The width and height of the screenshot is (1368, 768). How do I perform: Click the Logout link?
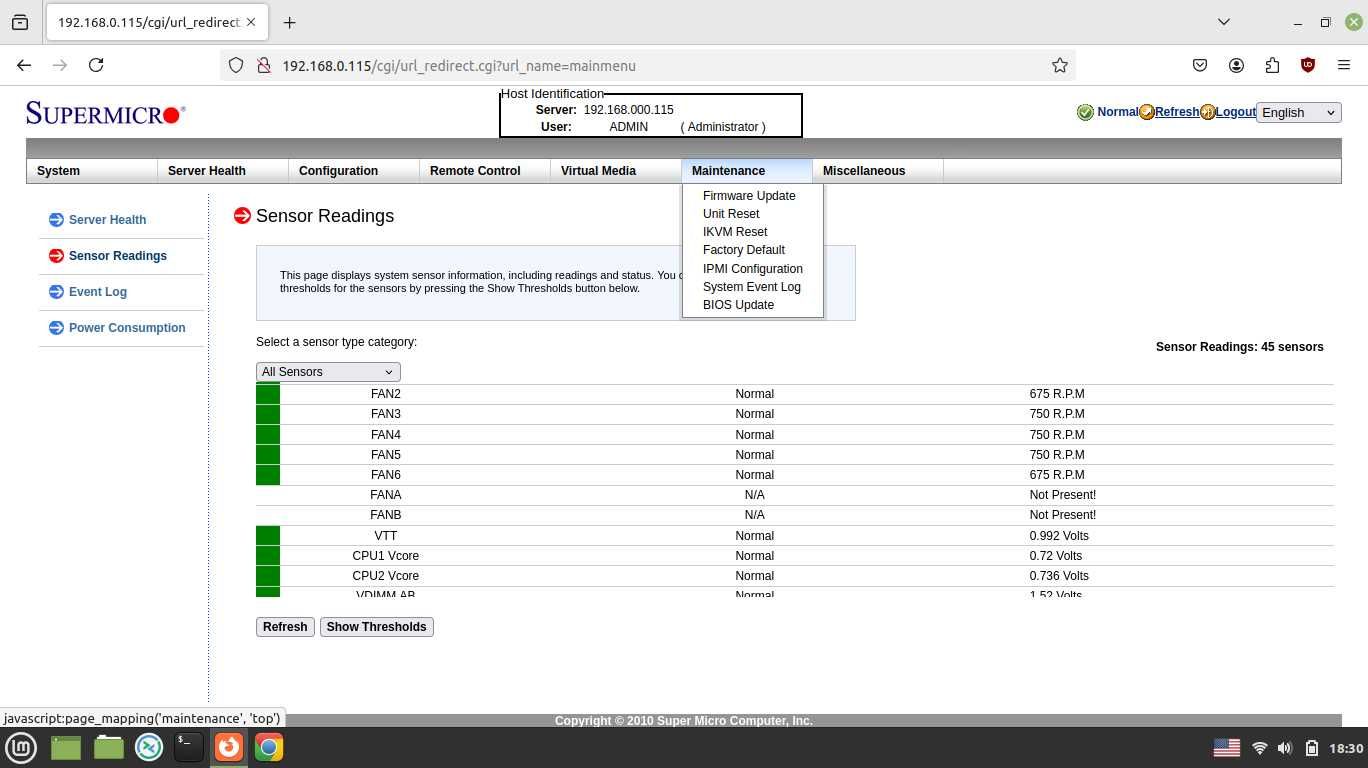pyautogui.click(x=1236, y=112)
